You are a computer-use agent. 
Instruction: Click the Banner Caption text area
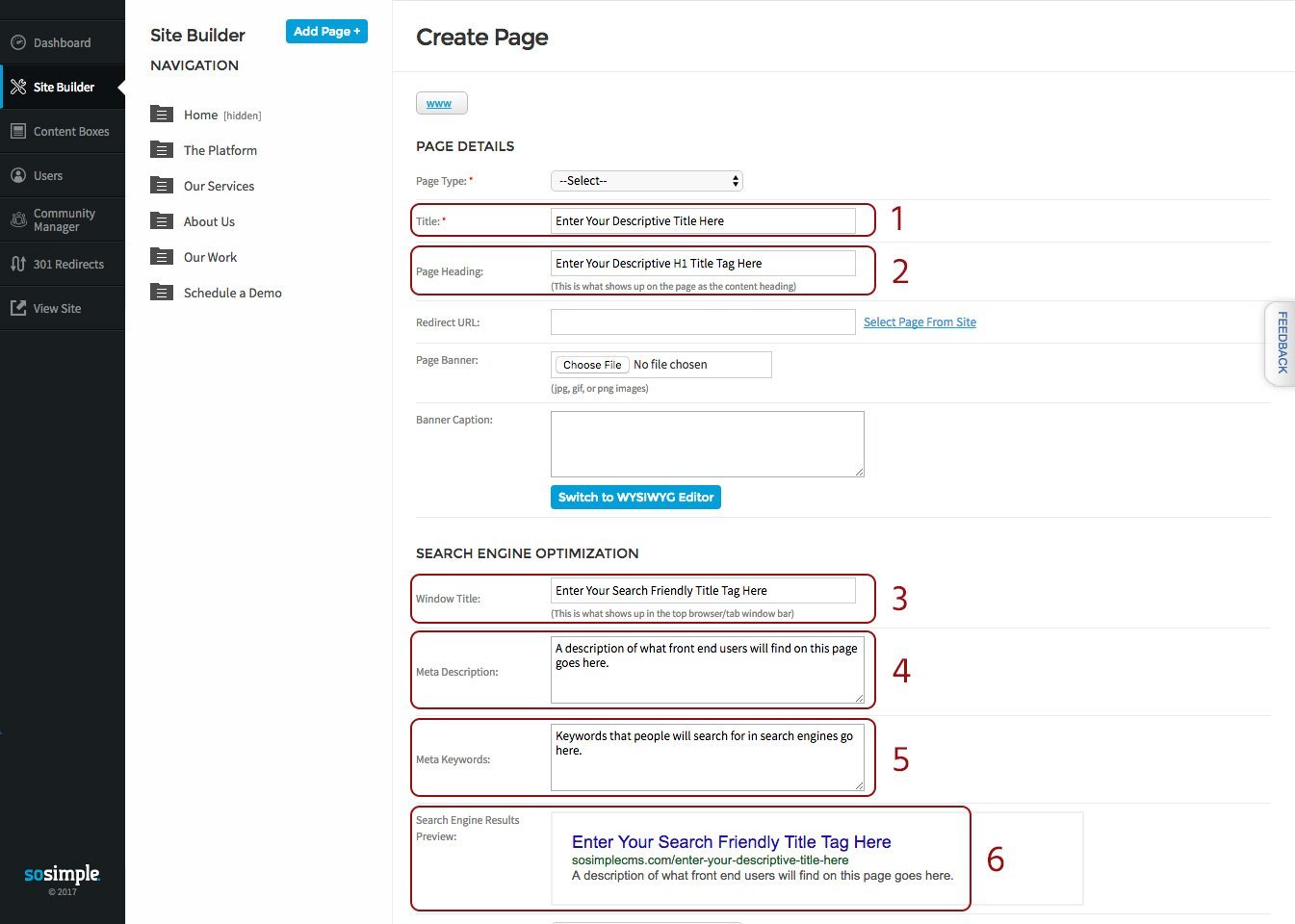pyautogui.click(x=708, y=444)
